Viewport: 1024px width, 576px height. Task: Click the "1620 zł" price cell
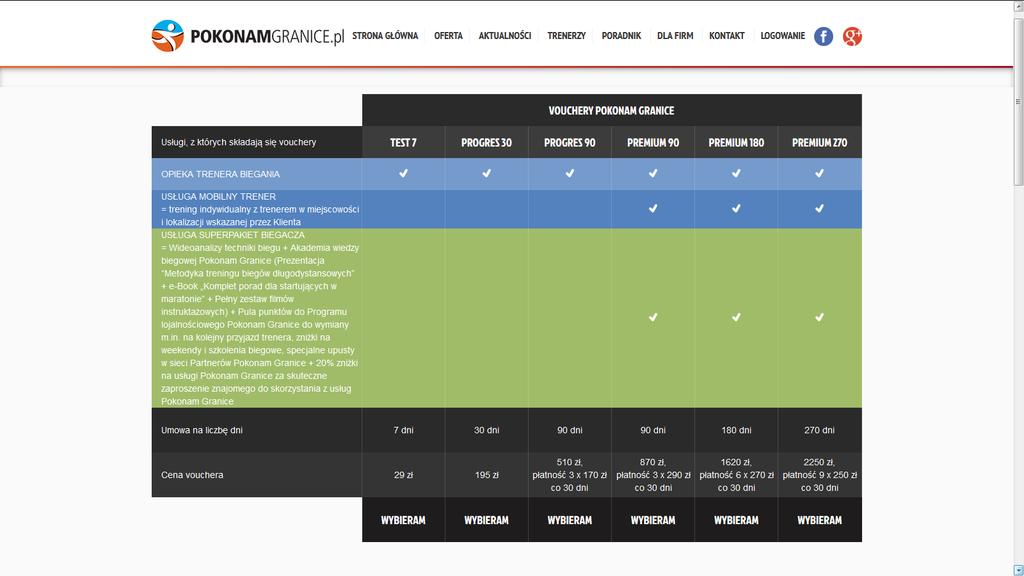(736, 475)
